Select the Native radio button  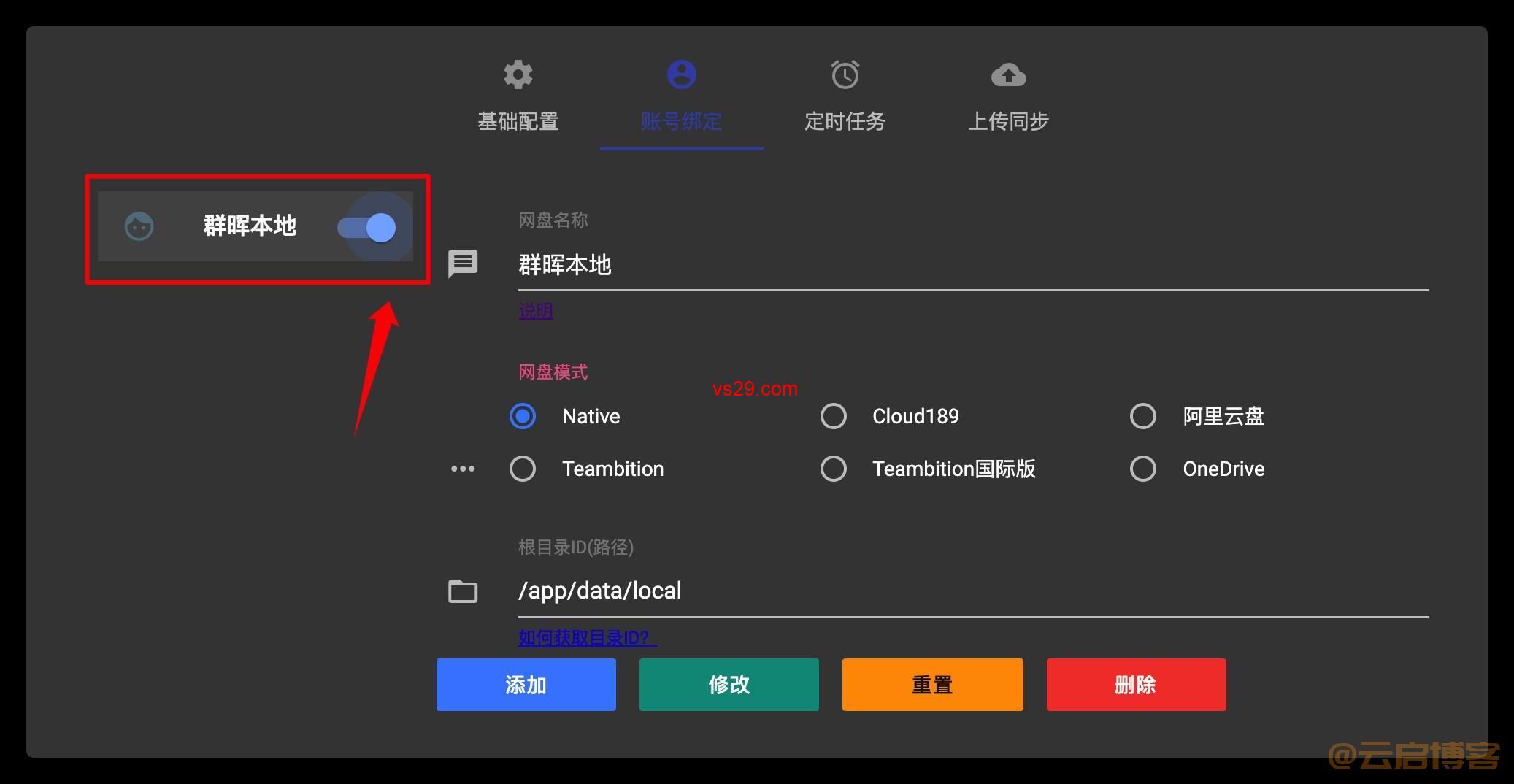[x=523, y=416]
